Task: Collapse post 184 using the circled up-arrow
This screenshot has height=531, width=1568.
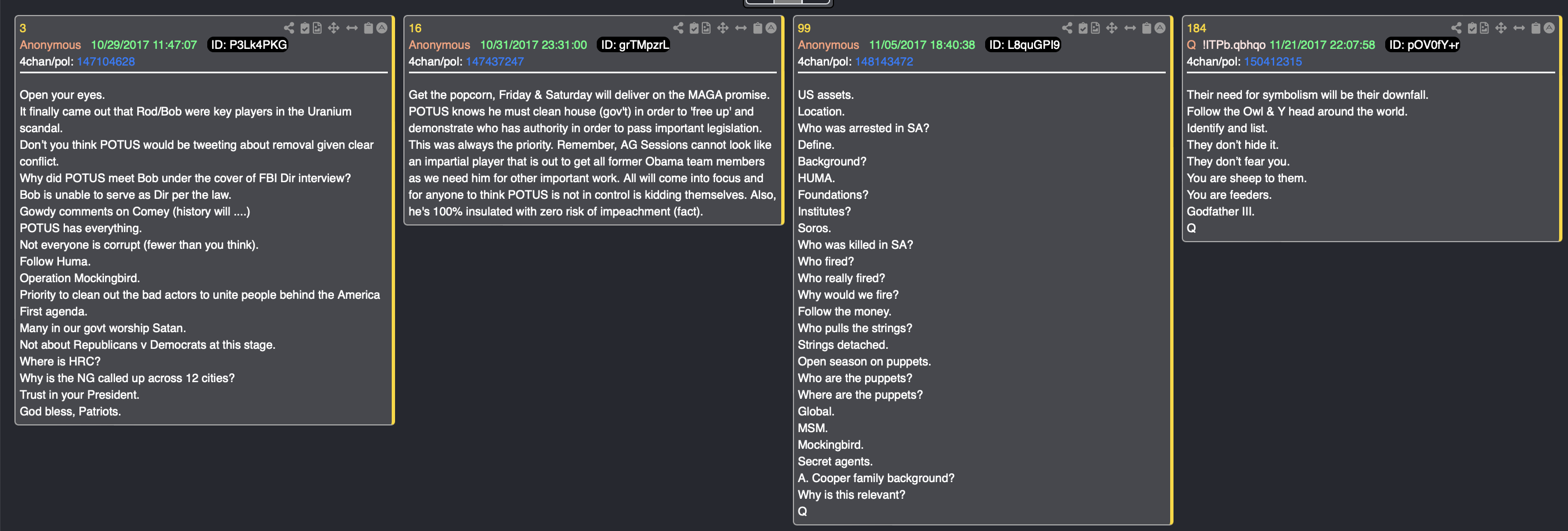Action: [1549, 28]
